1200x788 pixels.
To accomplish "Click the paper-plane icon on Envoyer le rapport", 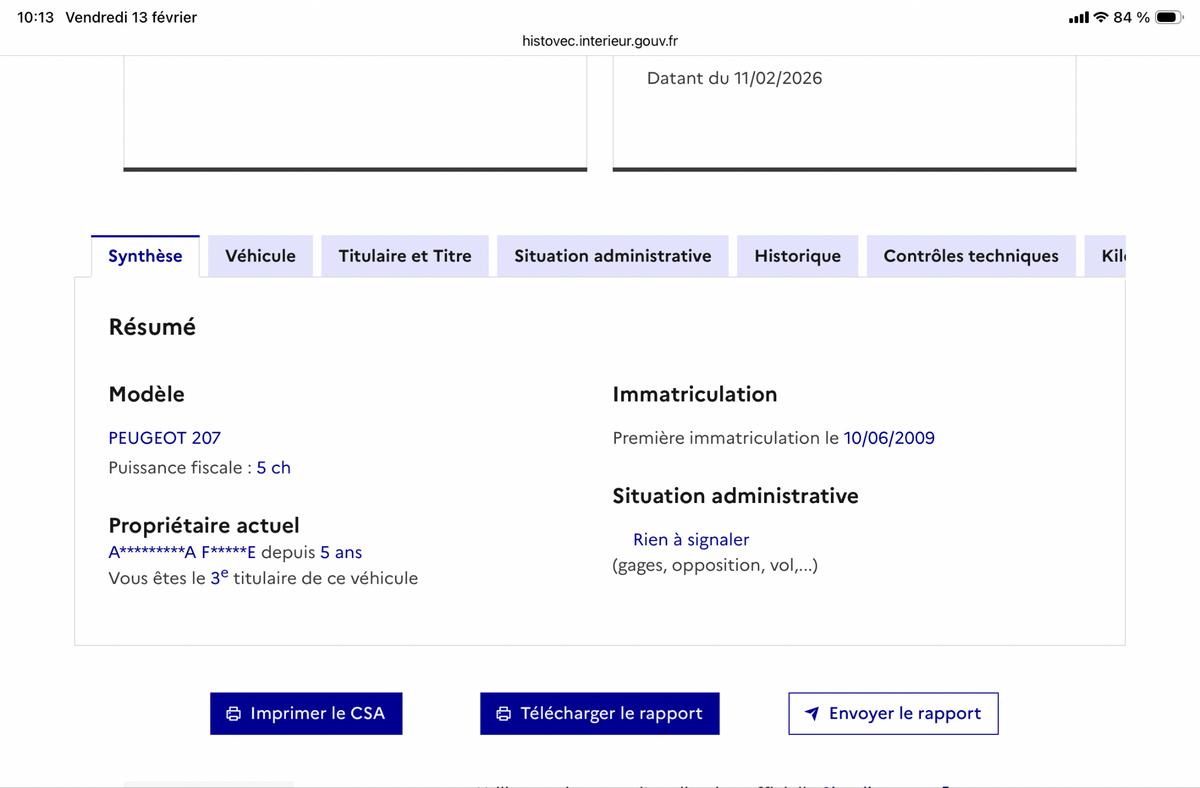I will [812, 714].
